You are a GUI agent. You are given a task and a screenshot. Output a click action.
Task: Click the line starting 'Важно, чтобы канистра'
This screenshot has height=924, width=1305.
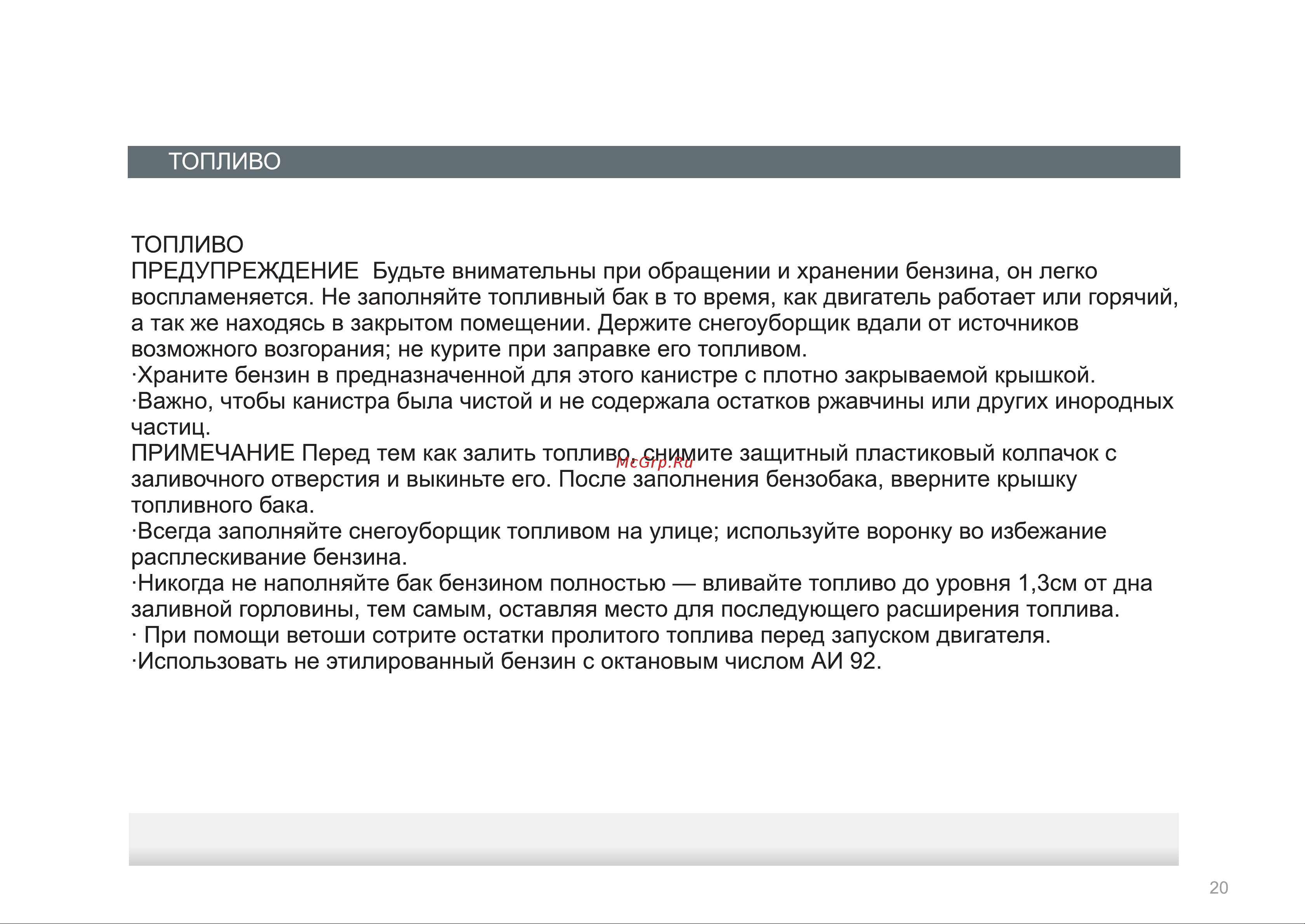tap(652, 402)
